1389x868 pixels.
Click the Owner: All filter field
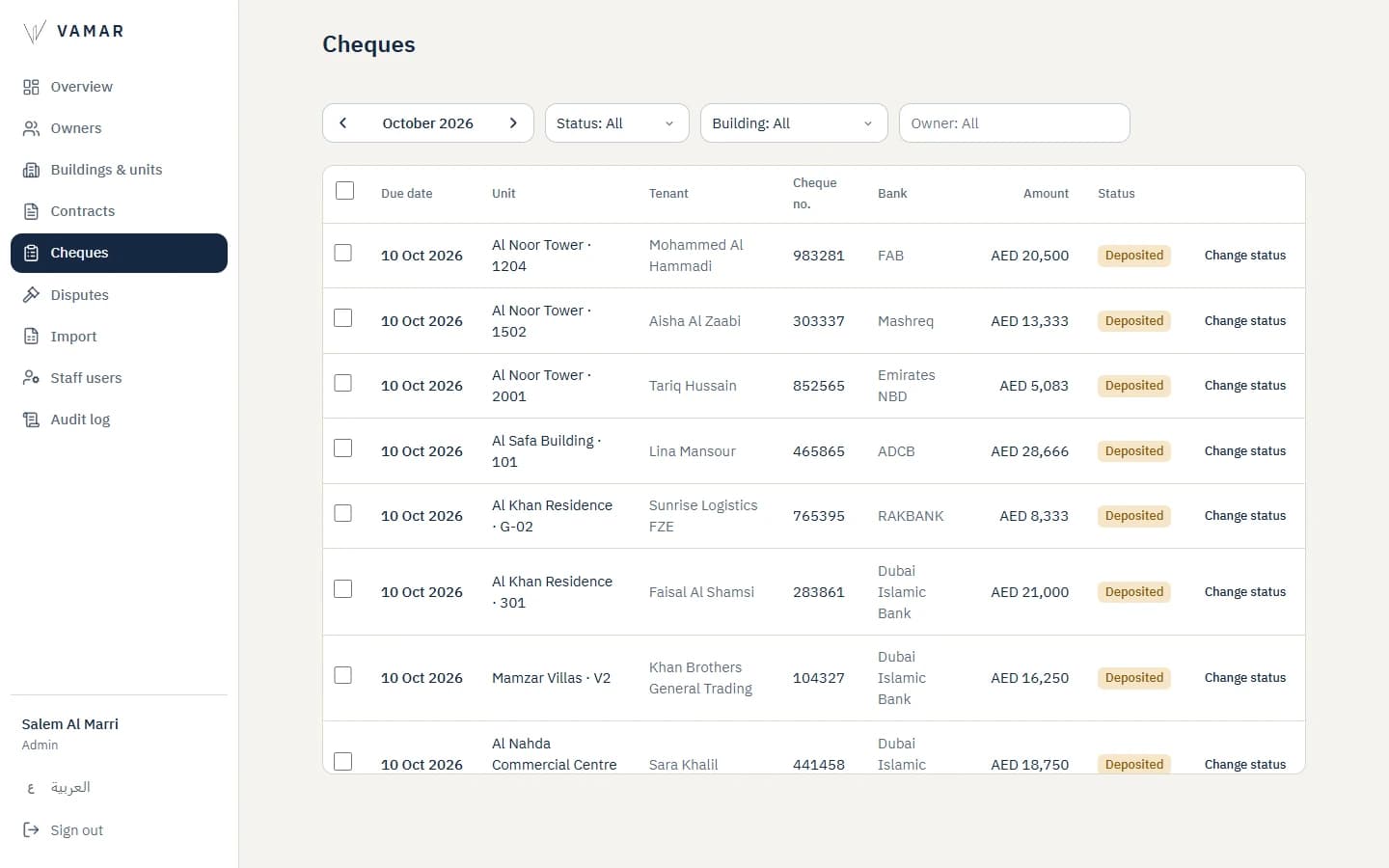tap(1014, 123)
